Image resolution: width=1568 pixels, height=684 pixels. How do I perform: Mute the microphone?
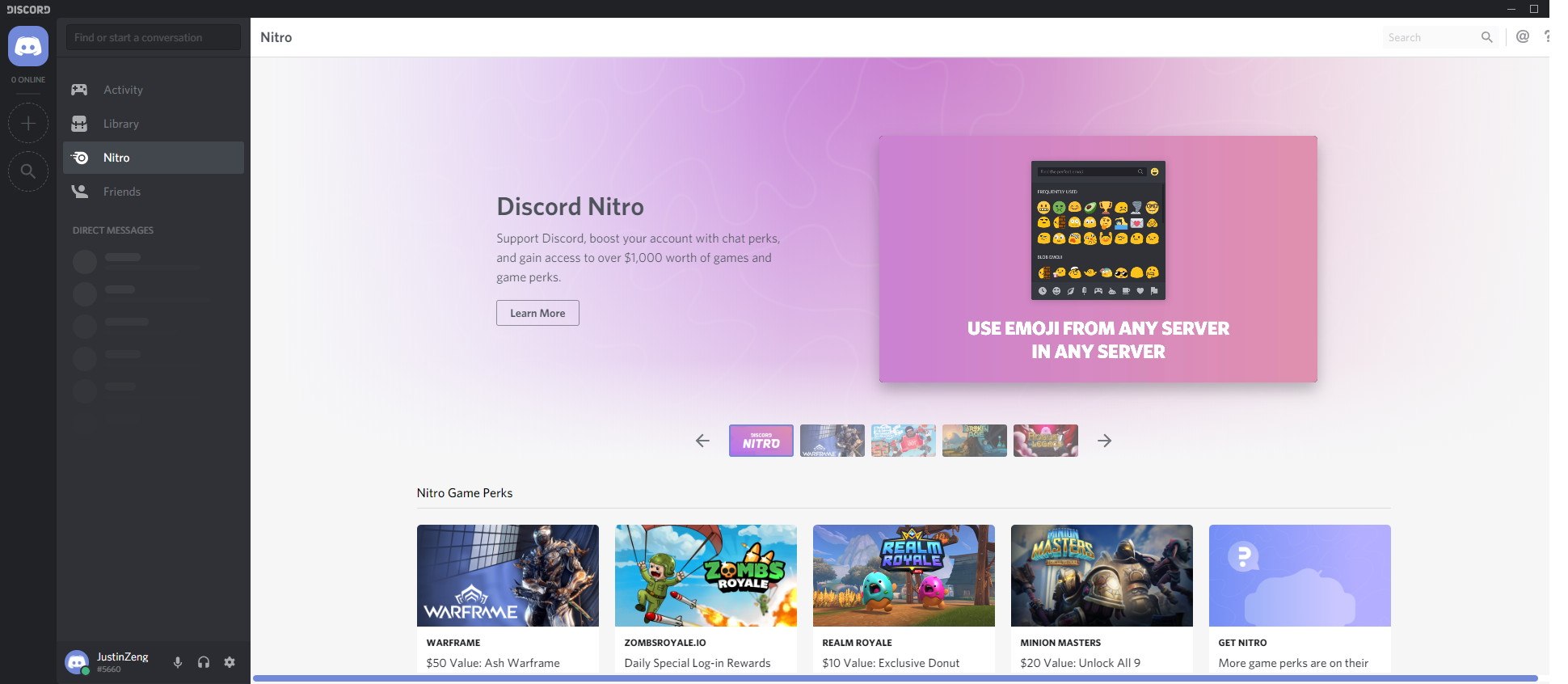click(x=178, y=662)
